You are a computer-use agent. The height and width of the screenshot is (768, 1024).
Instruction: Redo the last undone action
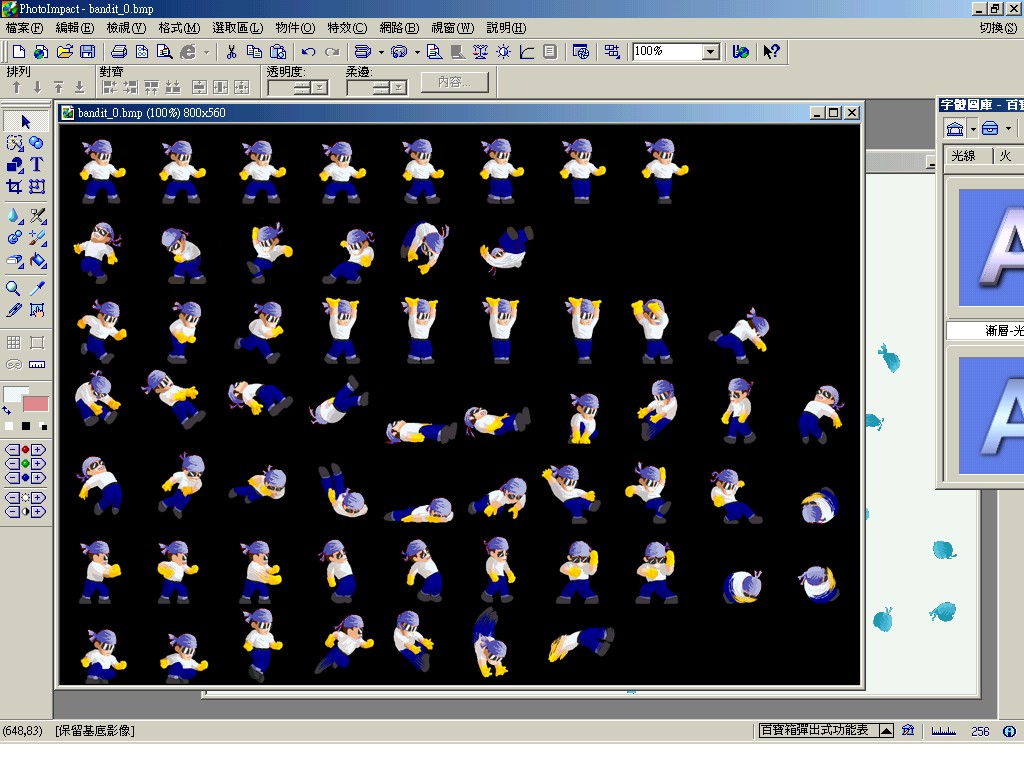point(332,52)
